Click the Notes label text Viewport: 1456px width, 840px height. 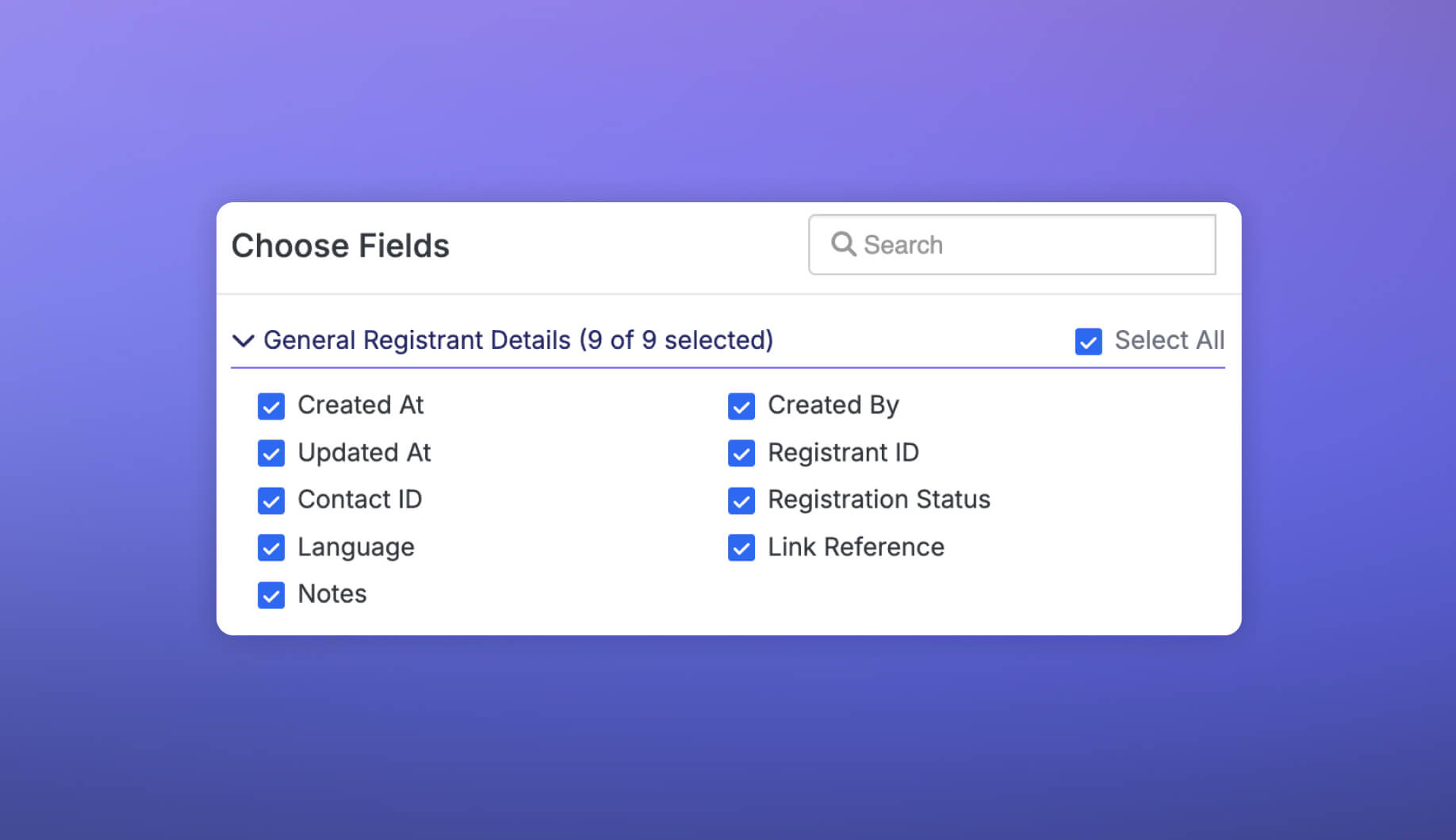click(331, 594)
